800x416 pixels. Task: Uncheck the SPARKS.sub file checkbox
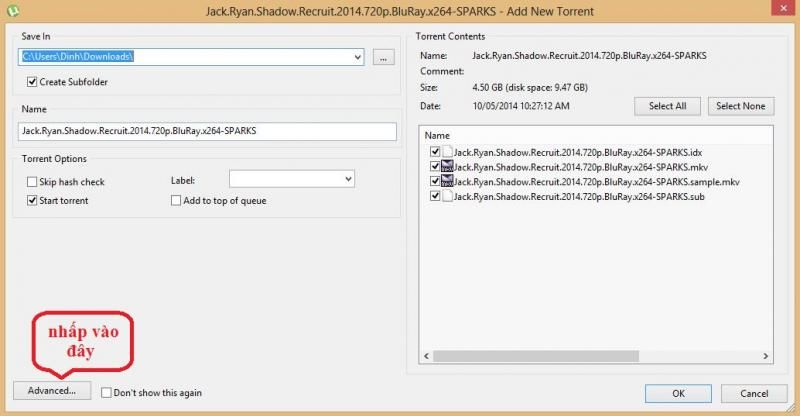(435, 196)
